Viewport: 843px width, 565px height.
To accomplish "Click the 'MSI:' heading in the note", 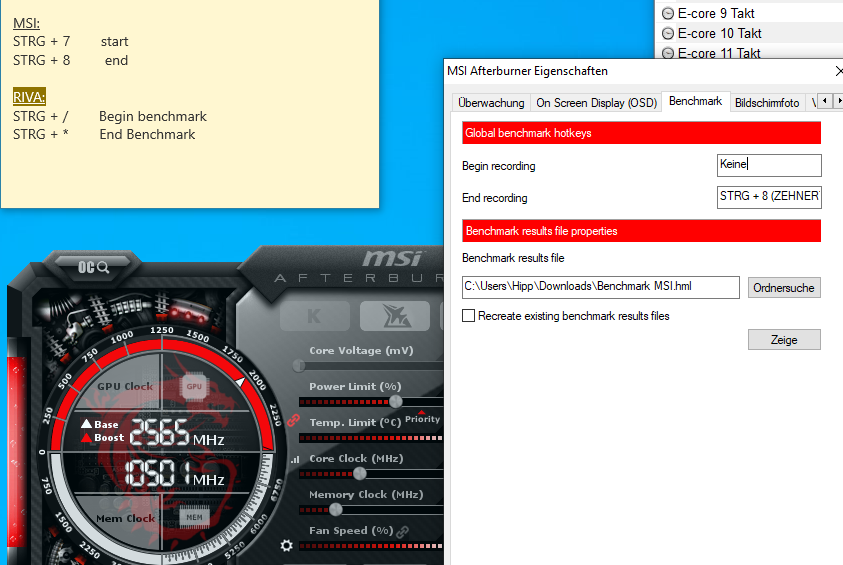I will click(x=26, y=24).
